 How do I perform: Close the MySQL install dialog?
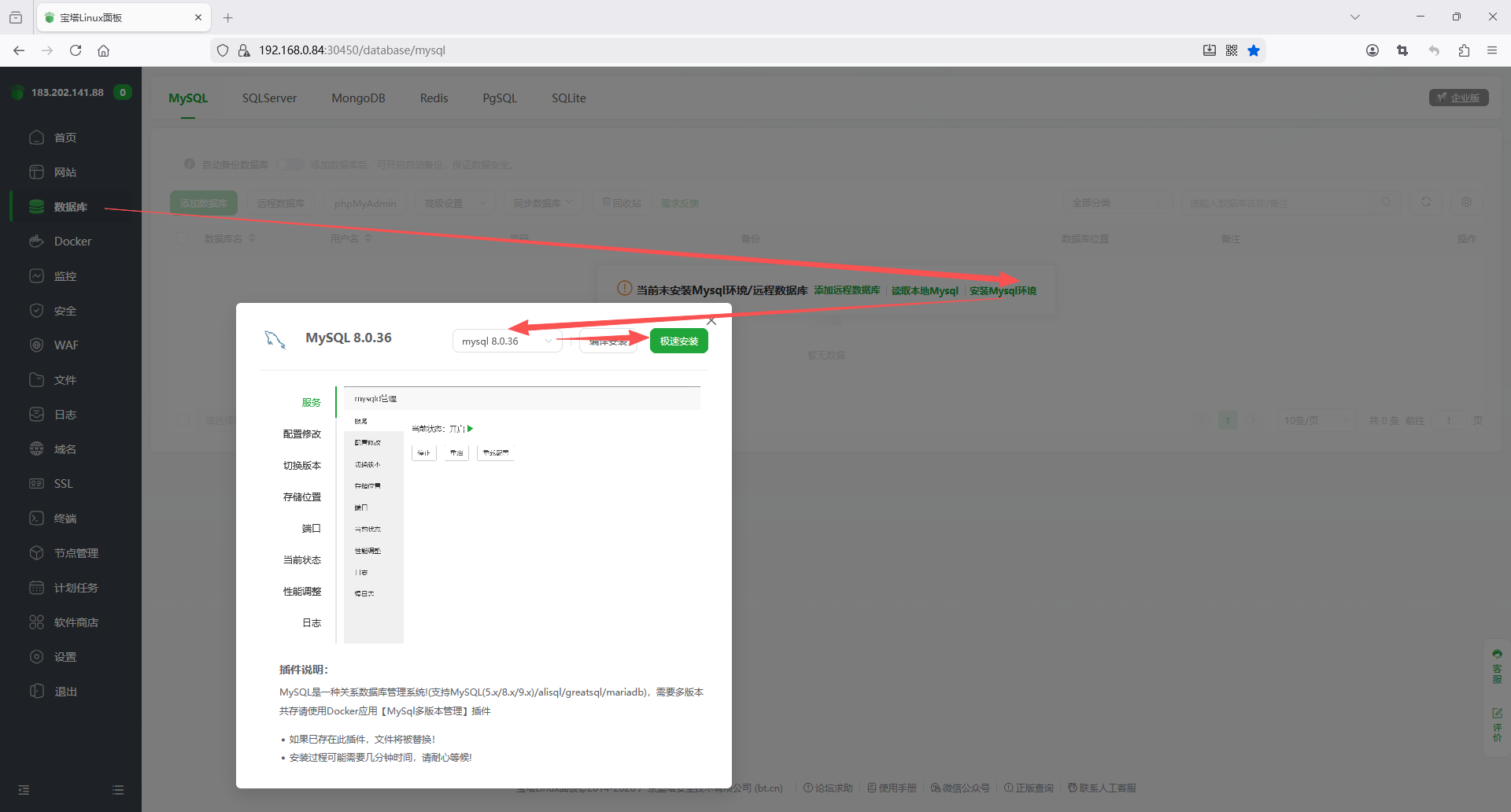(711, 321)
